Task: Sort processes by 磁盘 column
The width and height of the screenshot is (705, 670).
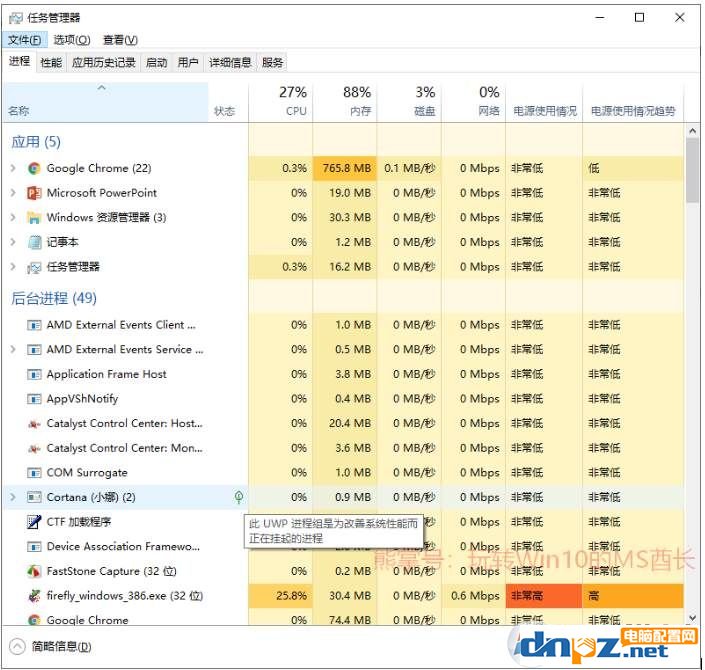Action: 409,102
